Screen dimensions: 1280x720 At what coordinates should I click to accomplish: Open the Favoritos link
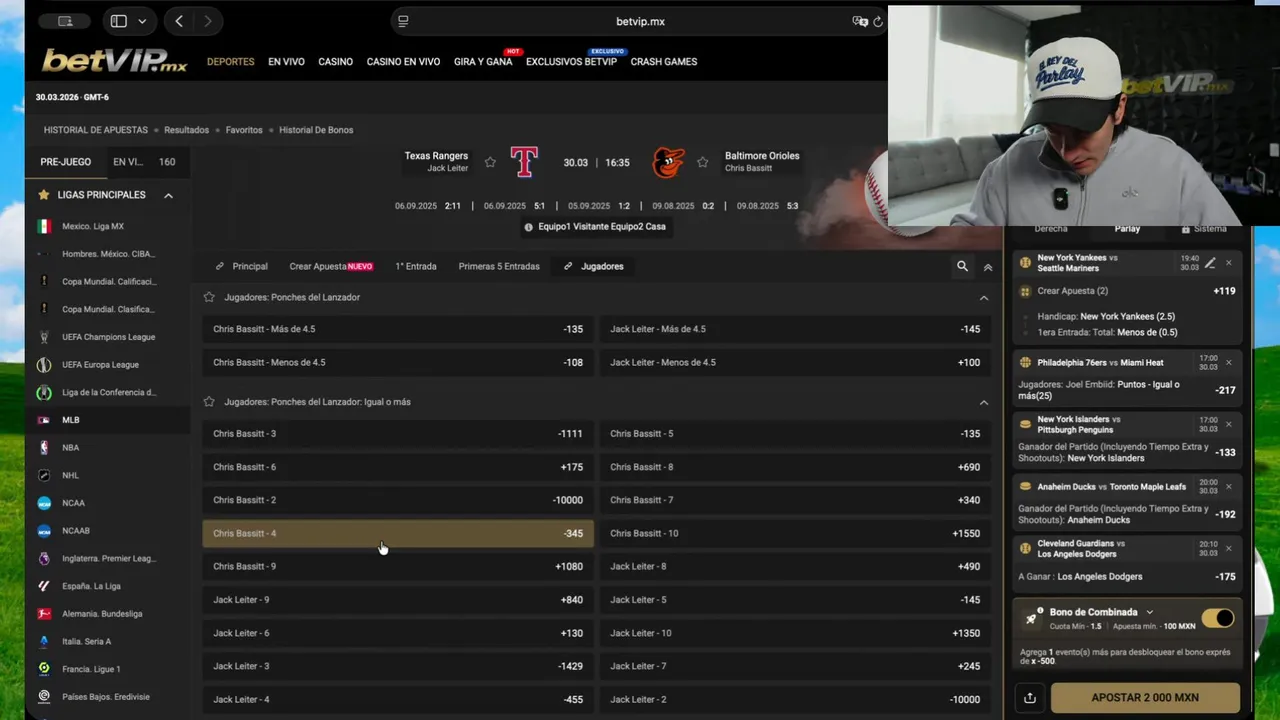coord(244,130)
